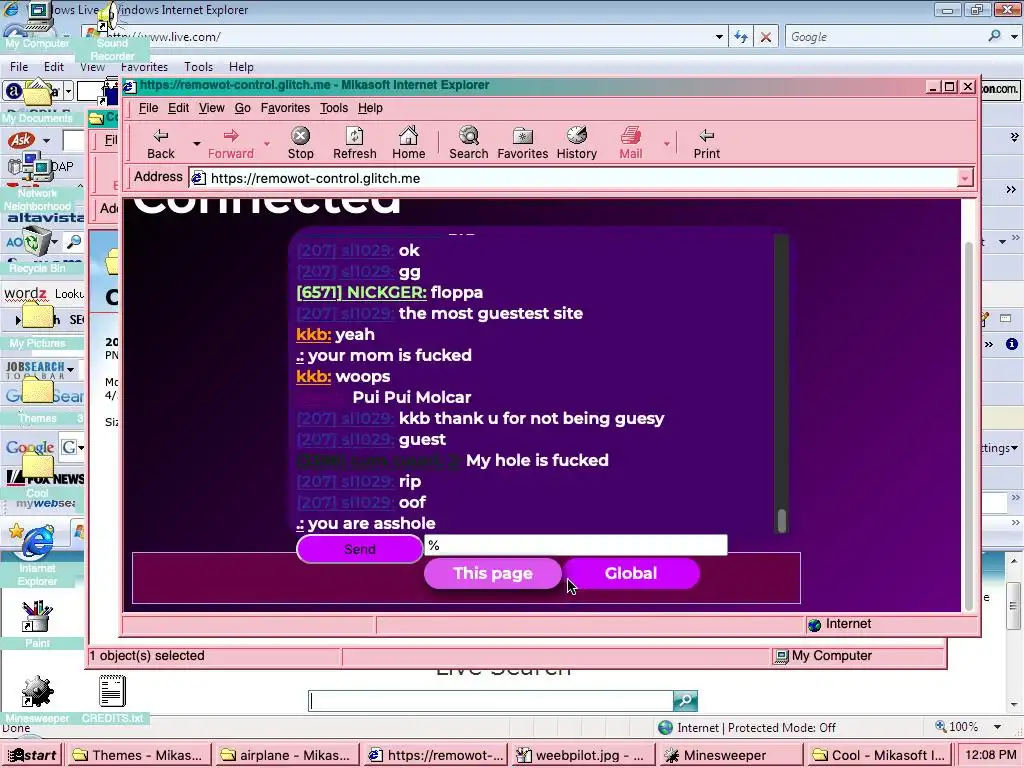The height and width of the screenshot is (768, 1024).
Task: Expand the Google search provider dropdown
Action: [1014, 37]
